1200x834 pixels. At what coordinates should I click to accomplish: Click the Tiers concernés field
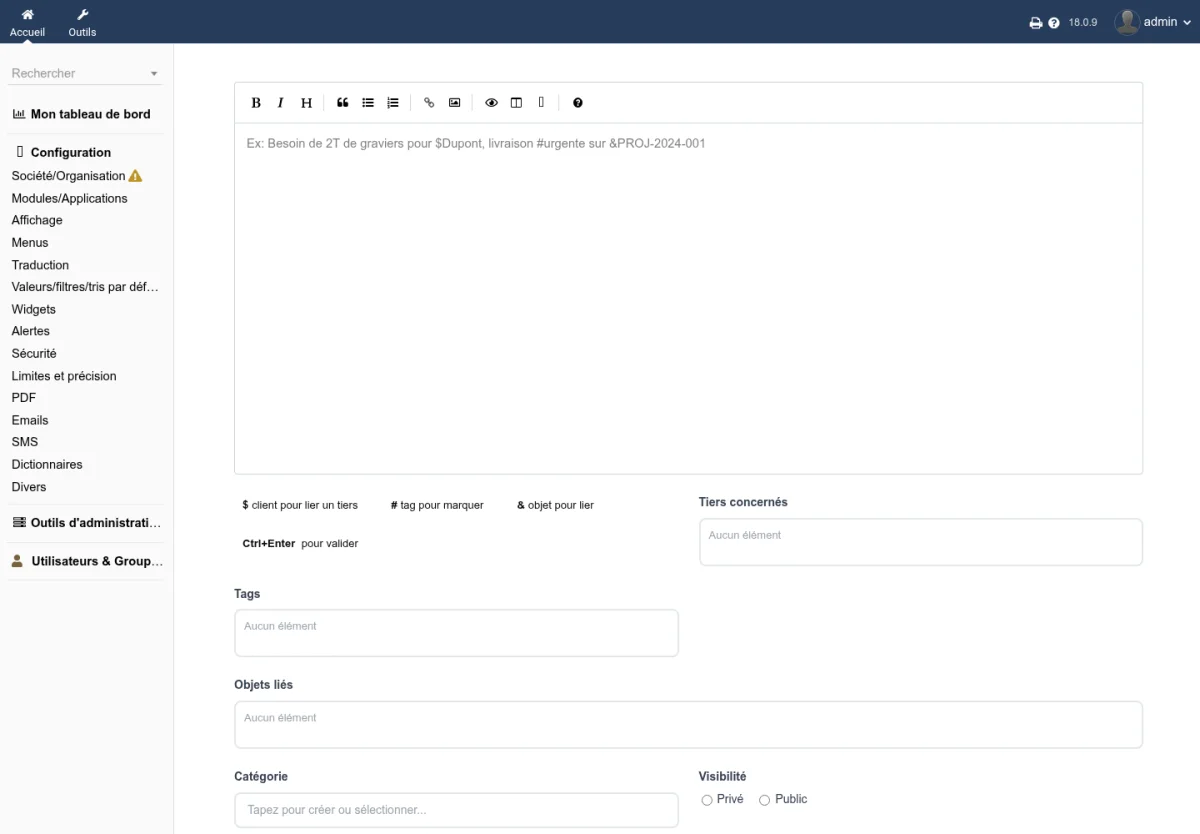pos(920,542)
